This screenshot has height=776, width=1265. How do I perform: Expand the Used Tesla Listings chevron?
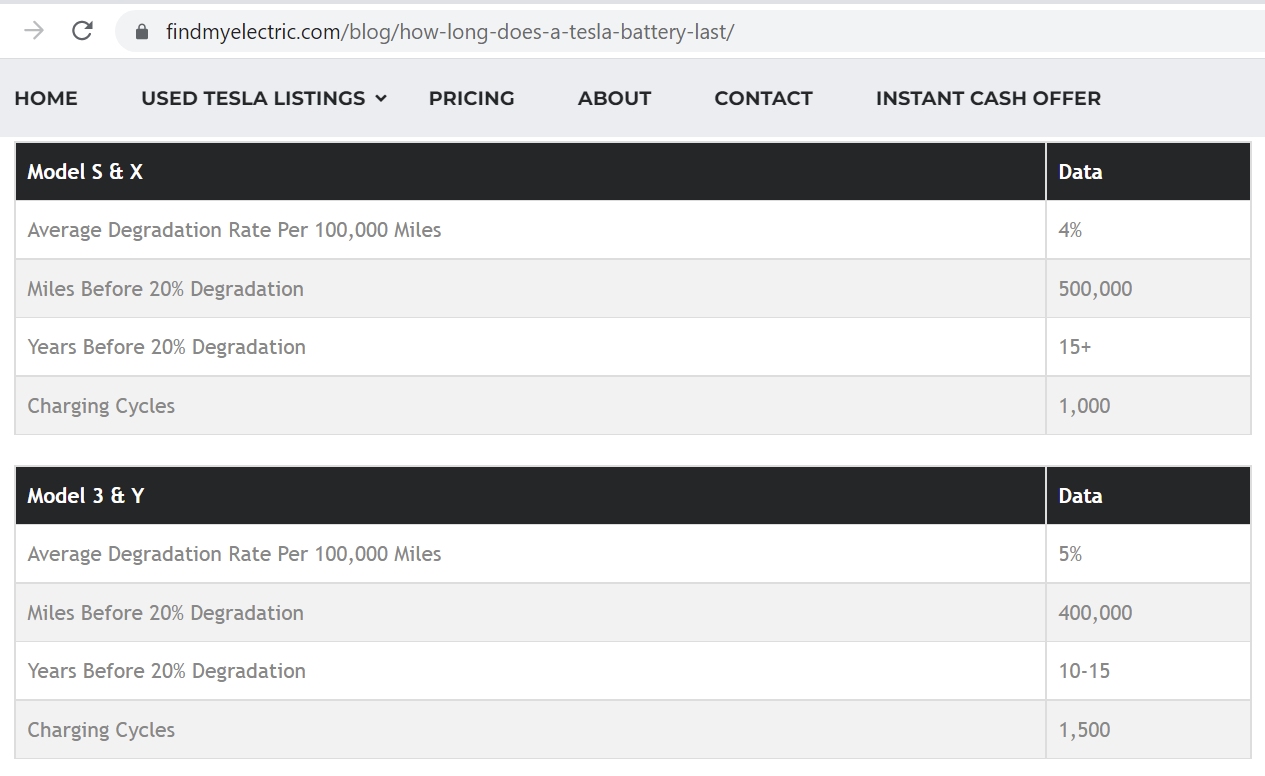pyautogui.click(x=381, y=98)
